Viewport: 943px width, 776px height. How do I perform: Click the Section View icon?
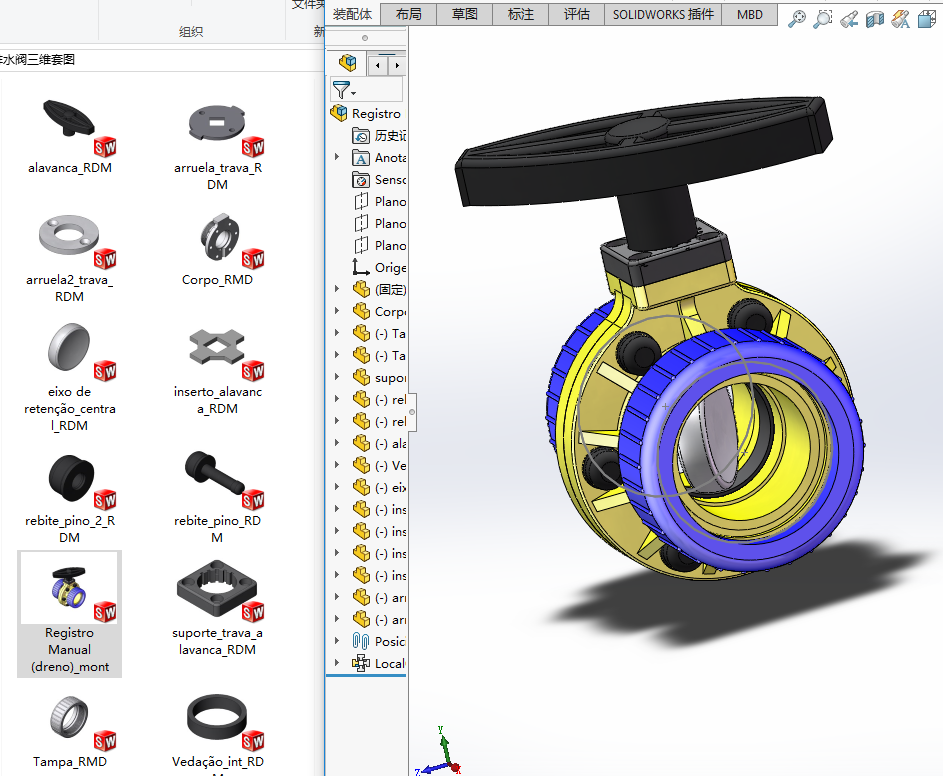click(875, 18)
